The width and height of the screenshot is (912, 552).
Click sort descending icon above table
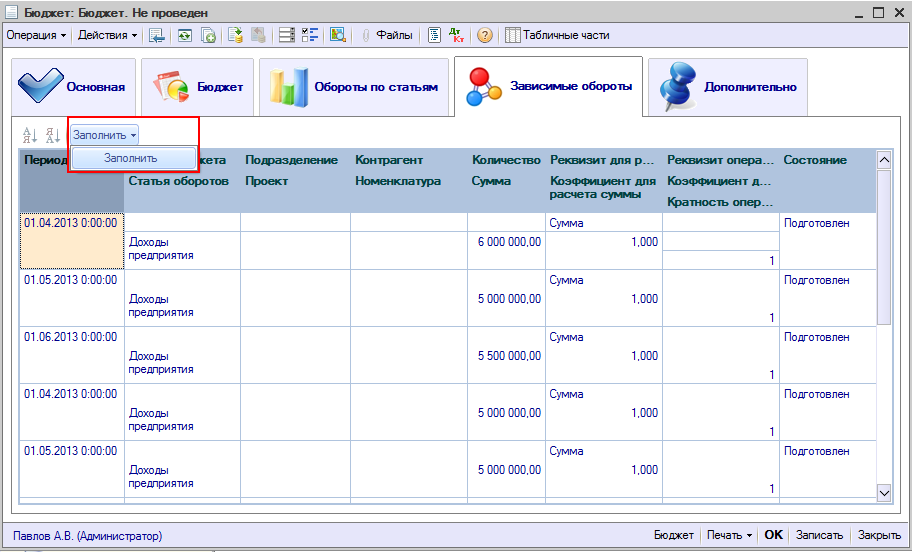[53, 135]
